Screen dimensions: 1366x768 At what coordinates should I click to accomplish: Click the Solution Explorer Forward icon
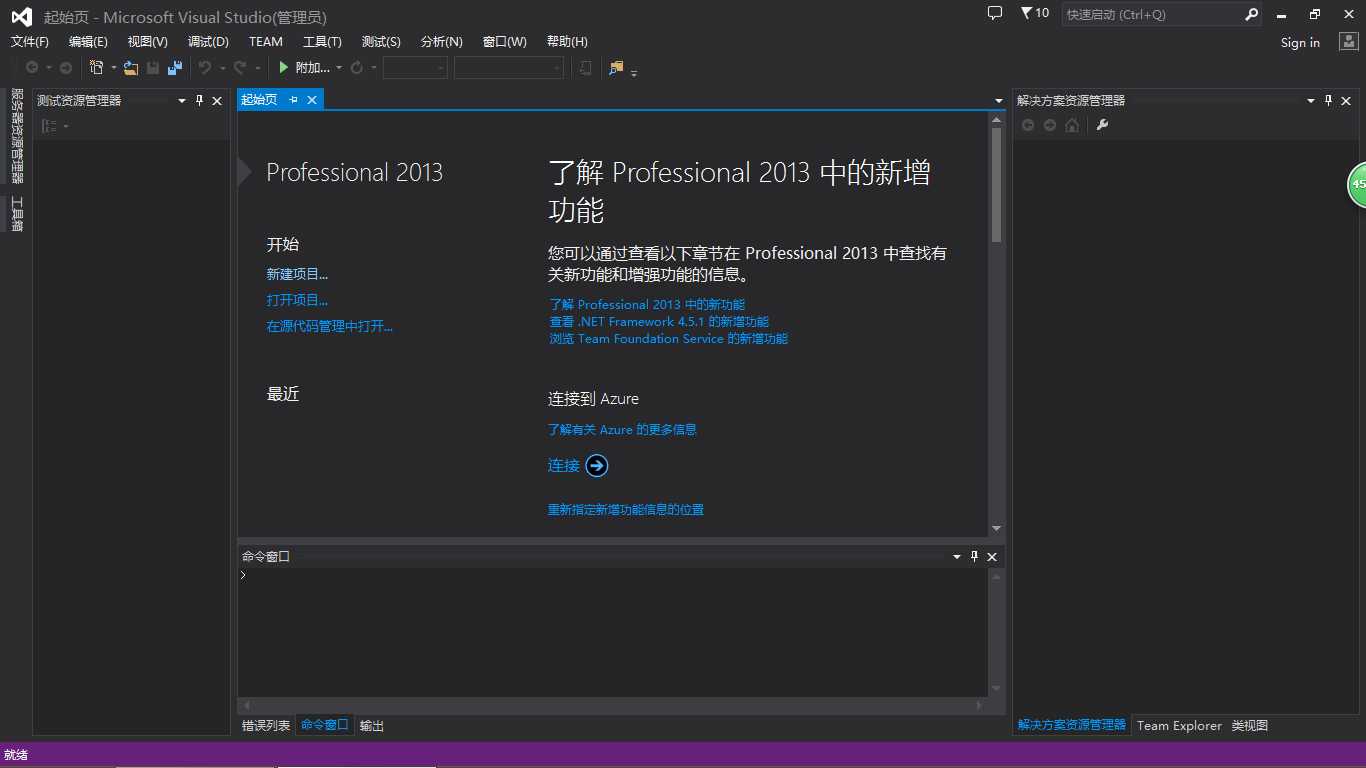pyautogui.click(x=1049, y=125)
